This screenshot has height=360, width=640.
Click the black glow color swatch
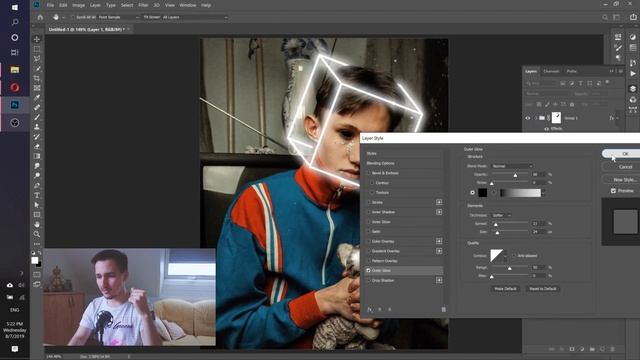482,192
